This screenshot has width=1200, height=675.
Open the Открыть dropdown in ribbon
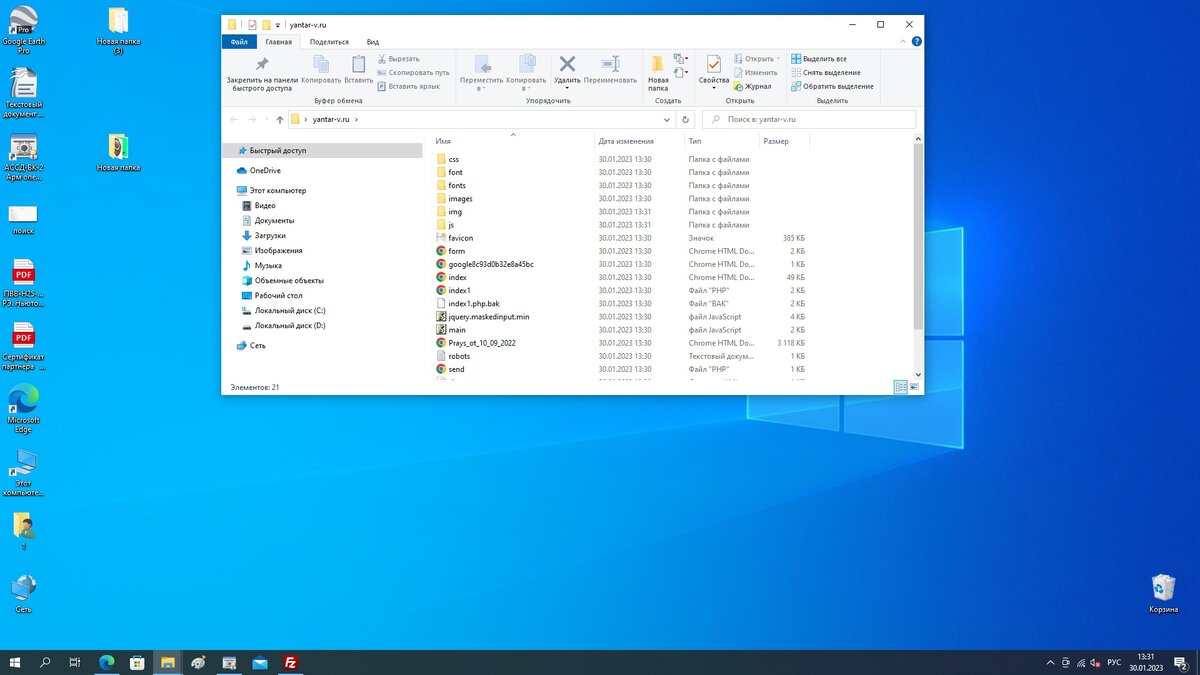[756, 59]
